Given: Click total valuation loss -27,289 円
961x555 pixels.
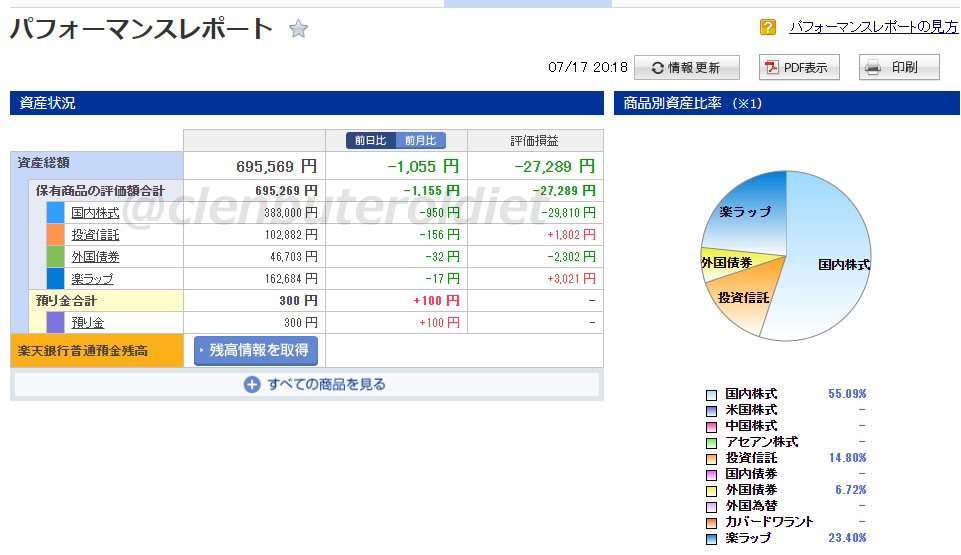Looking at the screenshot, I should pos(555,166).
